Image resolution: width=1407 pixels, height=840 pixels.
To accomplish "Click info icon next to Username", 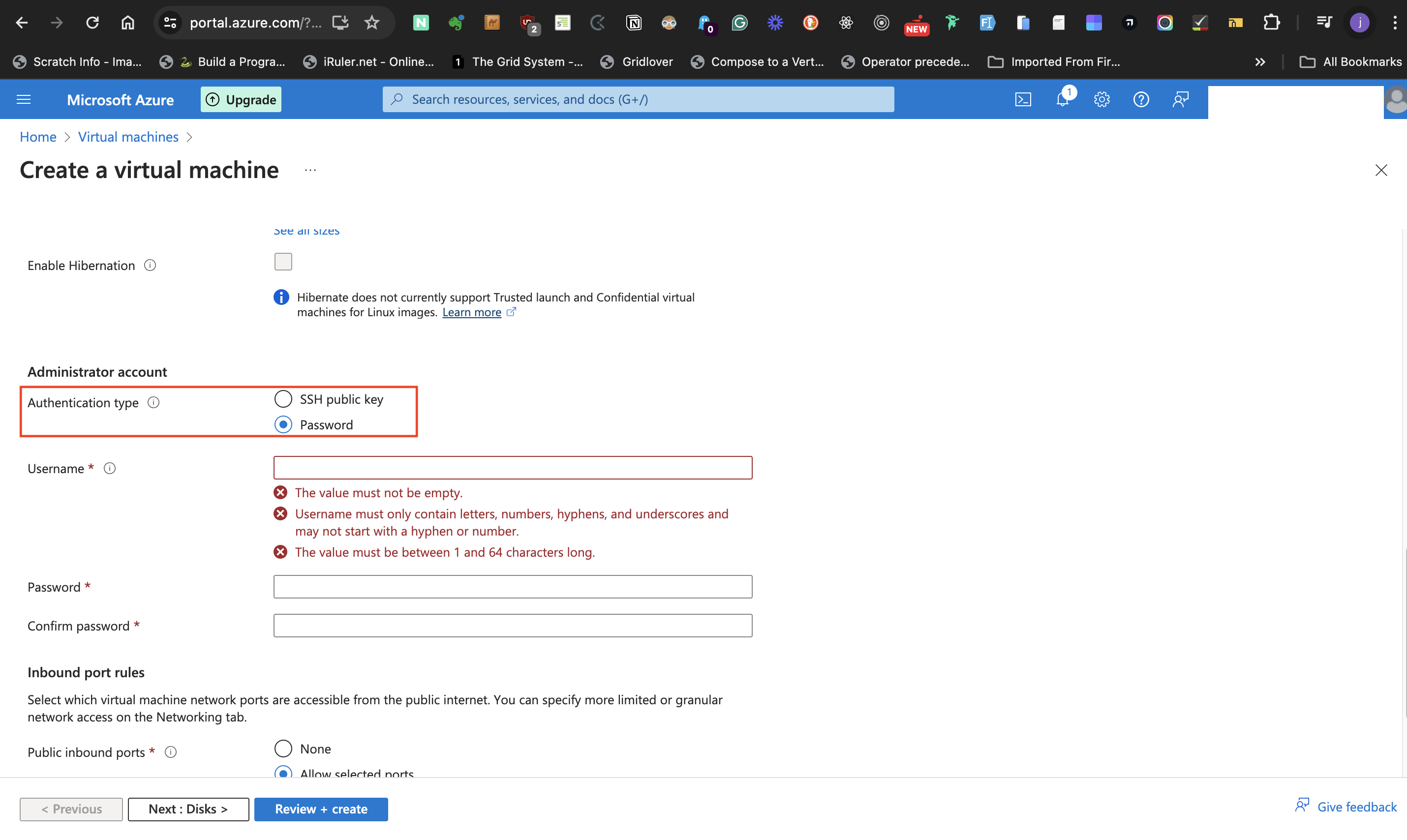I will (110, 468).
